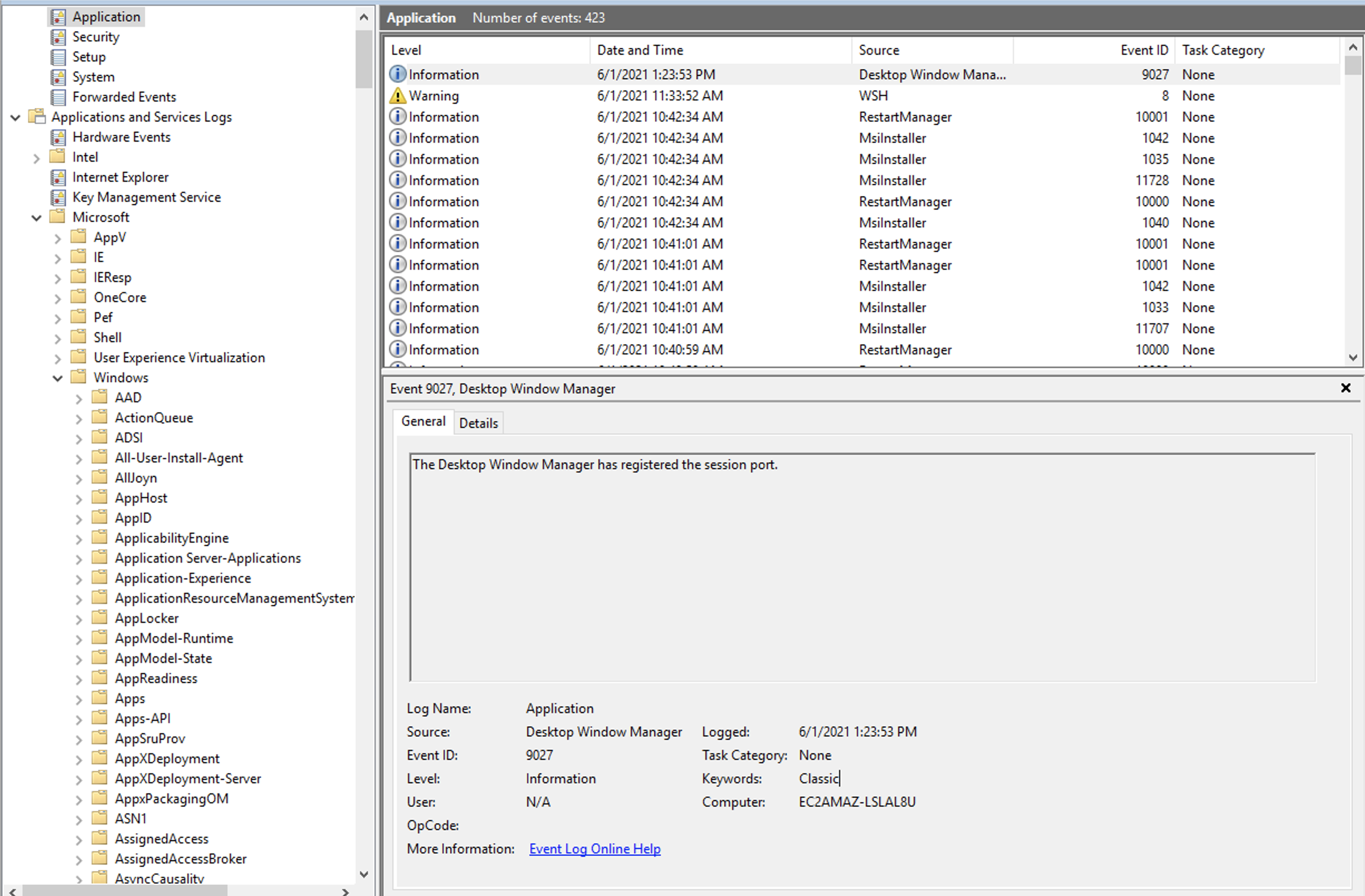1365x896 pixels.
Task: Click the Hardware Events log icon
Action: coord(58,137)
